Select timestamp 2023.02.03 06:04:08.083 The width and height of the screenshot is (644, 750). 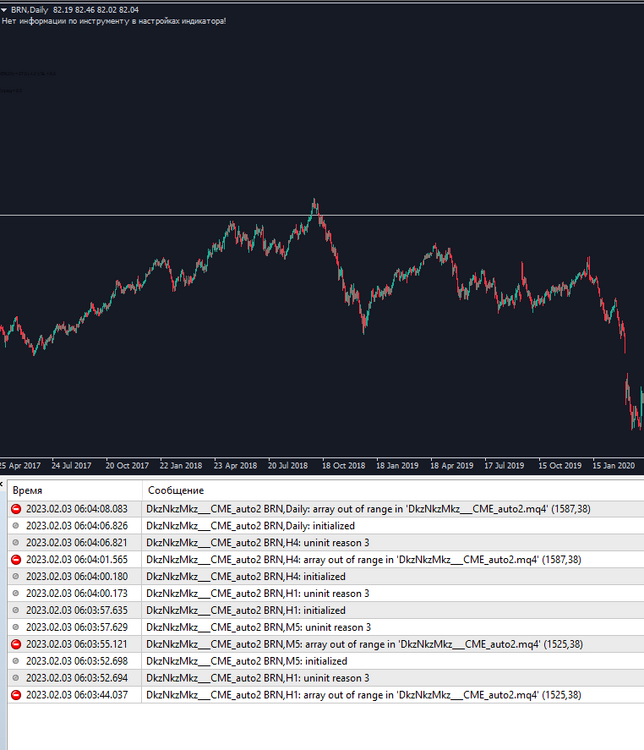click(x=77, y=509)
